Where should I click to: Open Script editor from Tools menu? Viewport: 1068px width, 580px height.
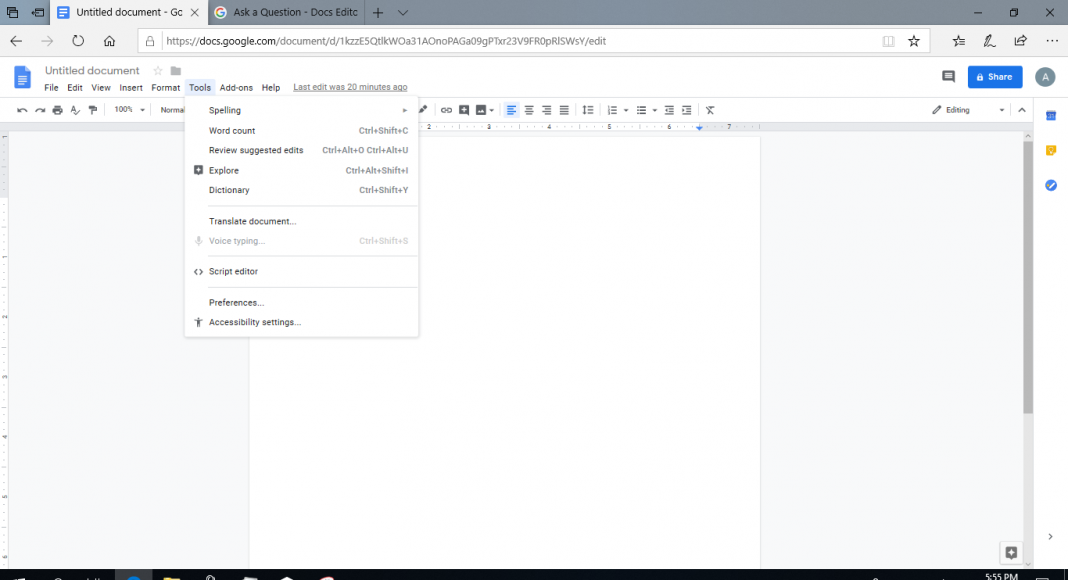[301, 272]
